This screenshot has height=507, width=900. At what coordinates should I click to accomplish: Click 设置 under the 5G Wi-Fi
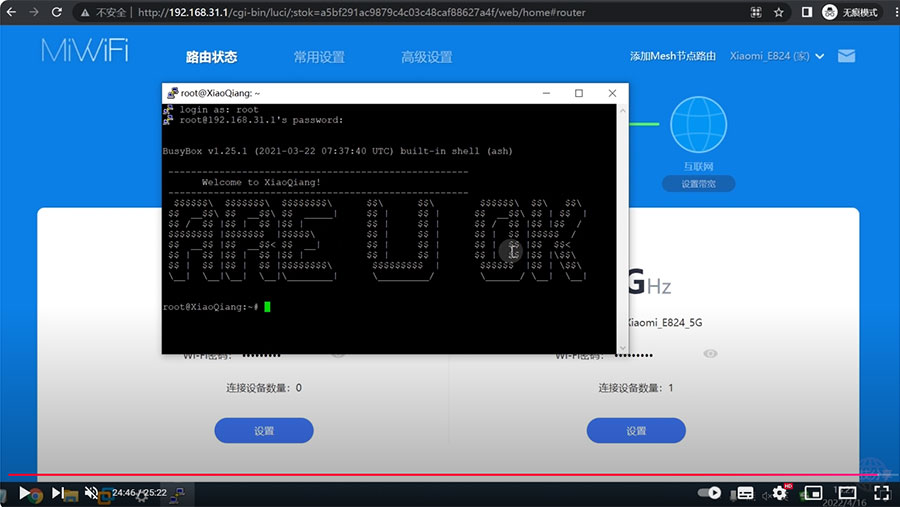coord(636,431)
